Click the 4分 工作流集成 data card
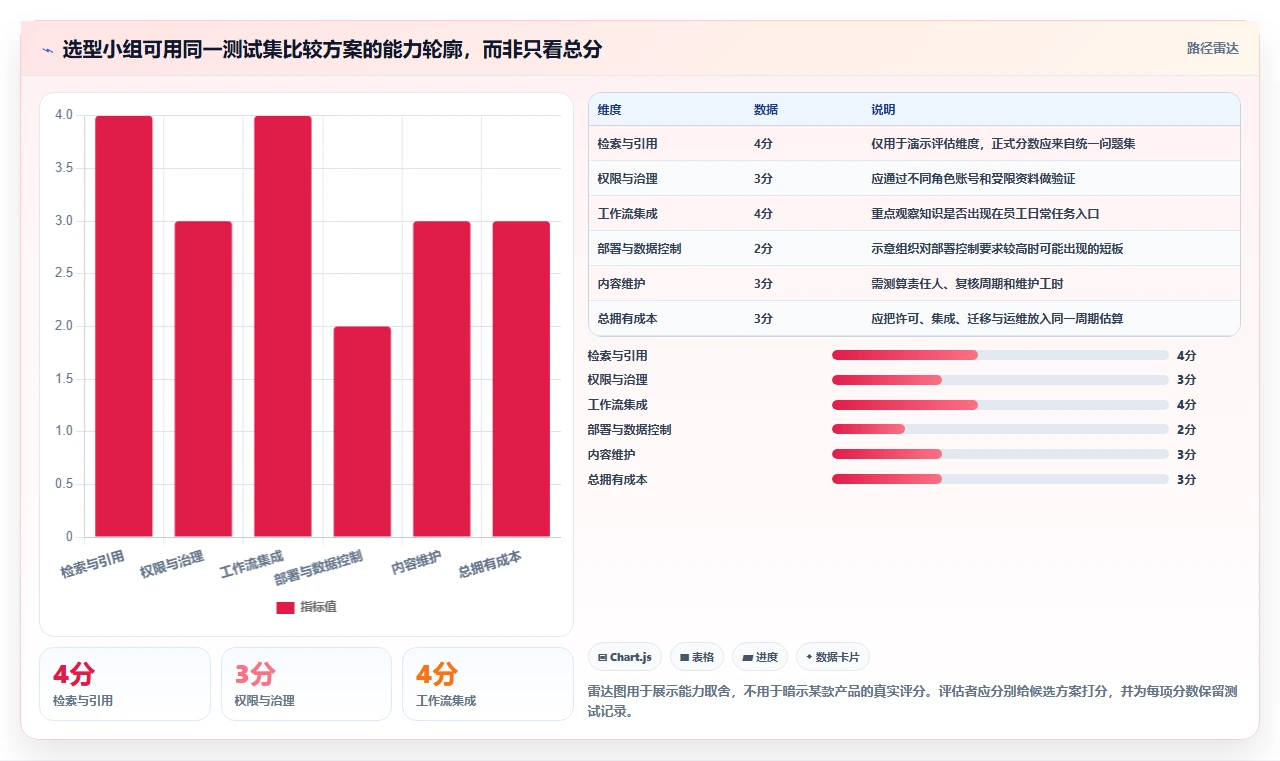This screenshot has width=1280, height=761. pyautogui.click(x=488, y=684)
